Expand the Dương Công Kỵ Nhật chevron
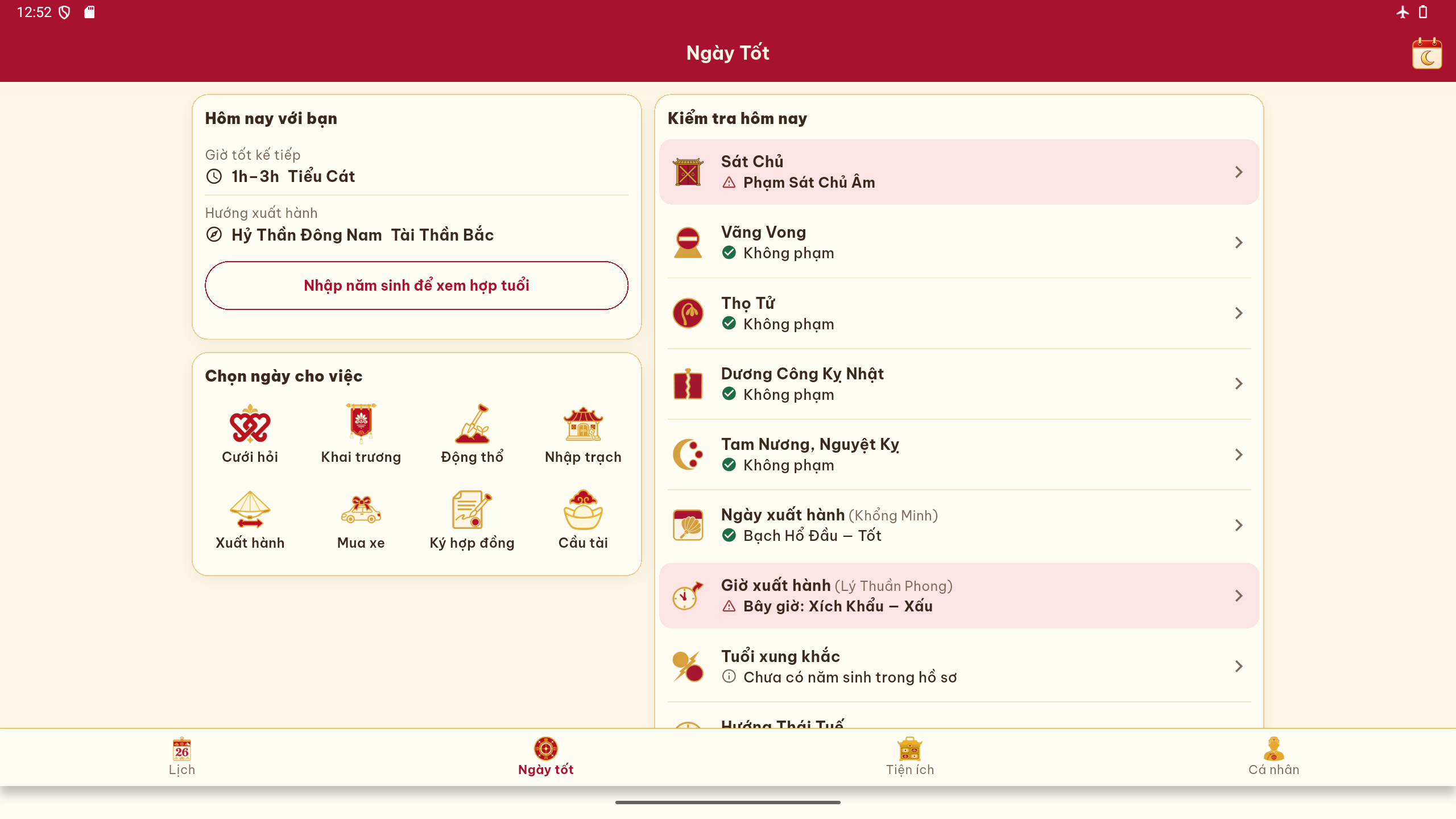This screenshot has width=1456, height=819. [1238, 384]
